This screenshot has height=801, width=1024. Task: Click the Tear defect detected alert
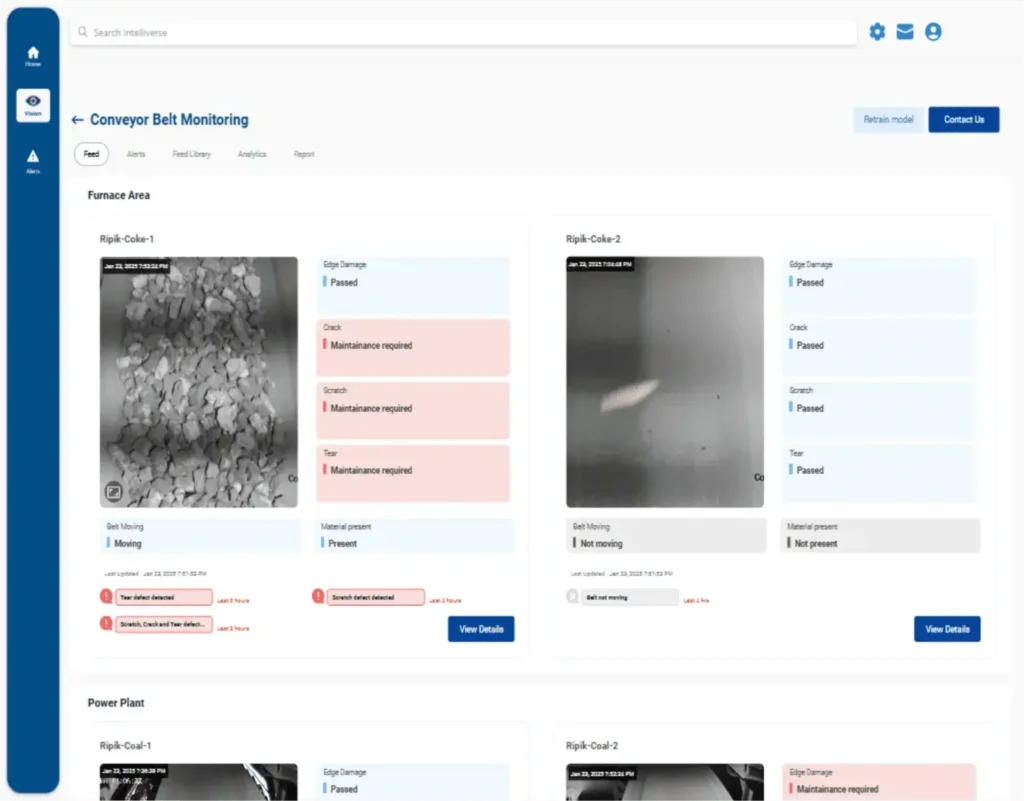[x=165, y=597]
